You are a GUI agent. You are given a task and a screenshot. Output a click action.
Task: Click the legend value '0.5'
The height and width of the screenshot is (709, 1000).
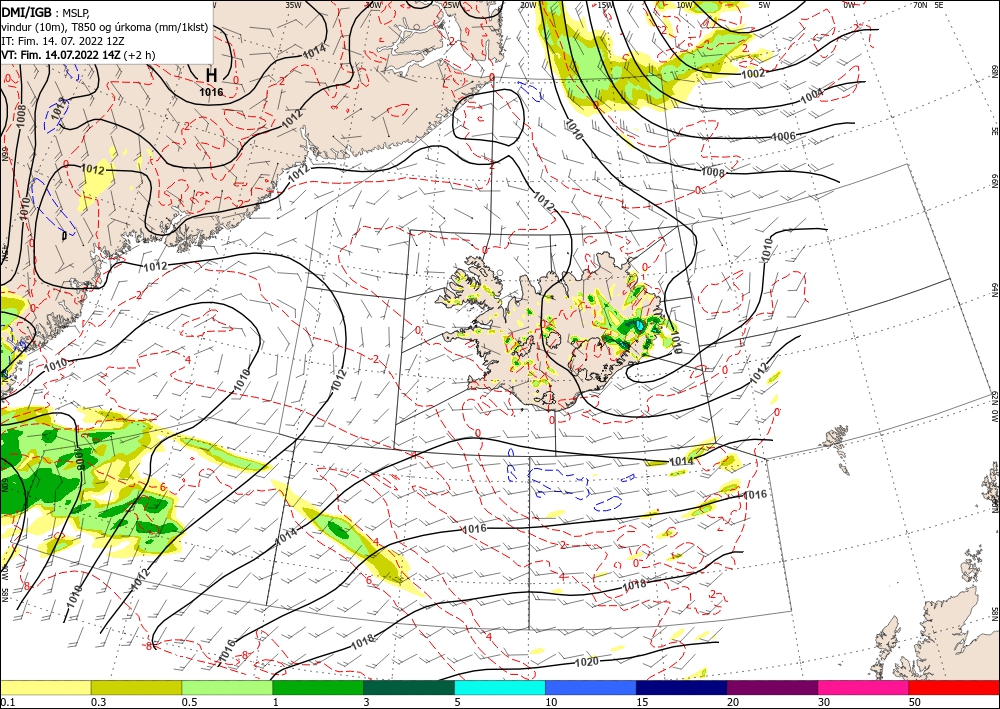(189, 702)
